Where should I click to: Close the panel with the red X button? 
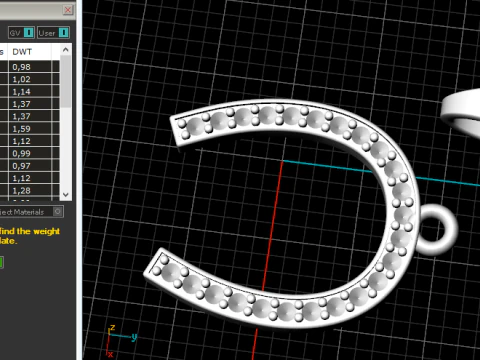pyautogui.click(x=68, y=10)
